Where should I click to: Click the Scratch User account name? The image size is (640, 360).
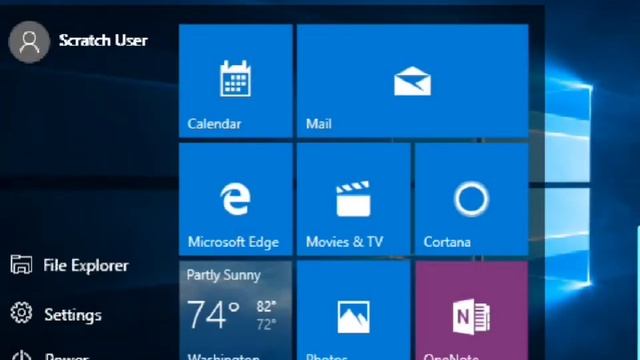click(103, 40)
